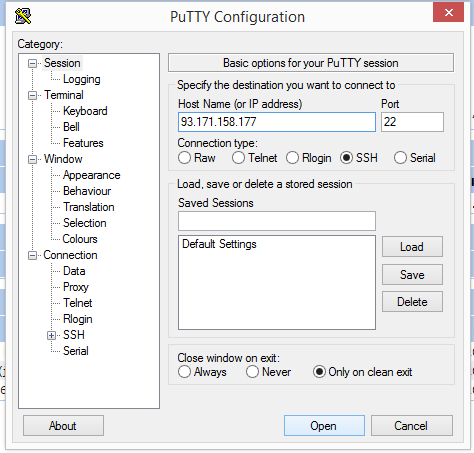This screenshot has width=474, height=453.
Task: Click the Save session button
Action: (412, 275)
